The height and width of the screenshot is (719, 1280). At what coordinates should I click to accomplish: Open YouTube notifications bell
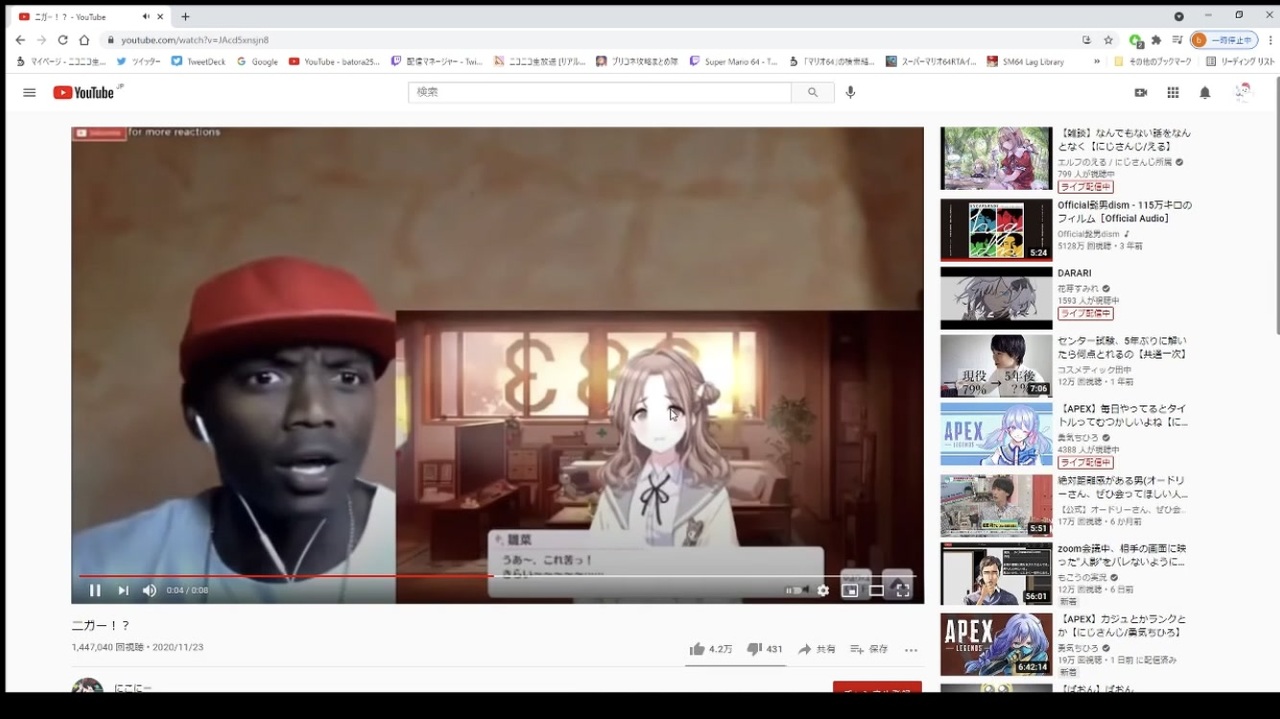click(1205, 92)
